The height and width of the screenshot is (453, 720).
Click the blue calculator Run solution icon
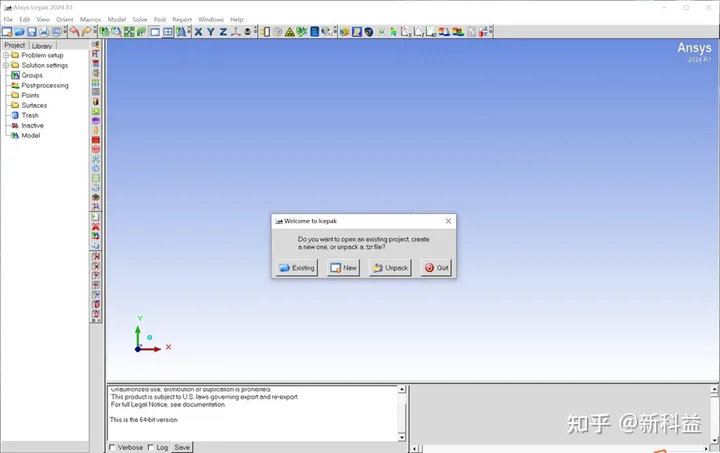315,32
